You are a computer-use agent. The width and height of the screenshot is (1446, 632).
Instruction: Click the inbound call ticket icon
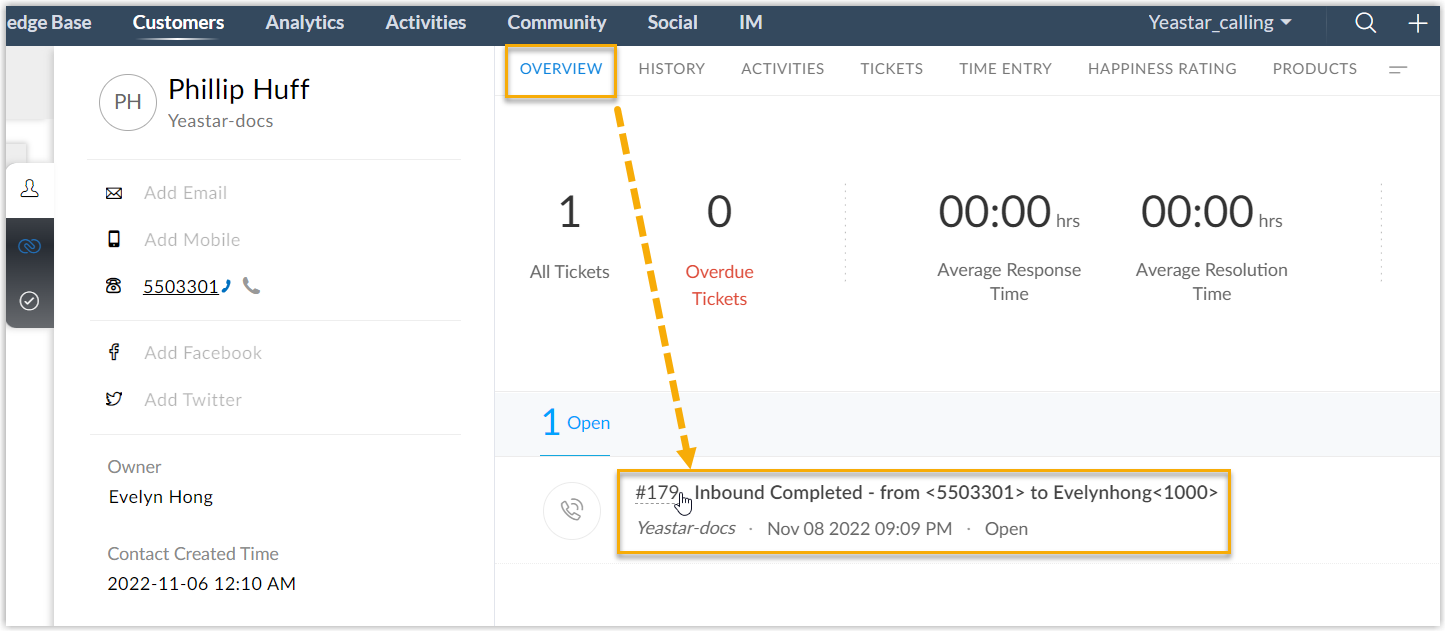pyautogui.click(x=571, y=511)
